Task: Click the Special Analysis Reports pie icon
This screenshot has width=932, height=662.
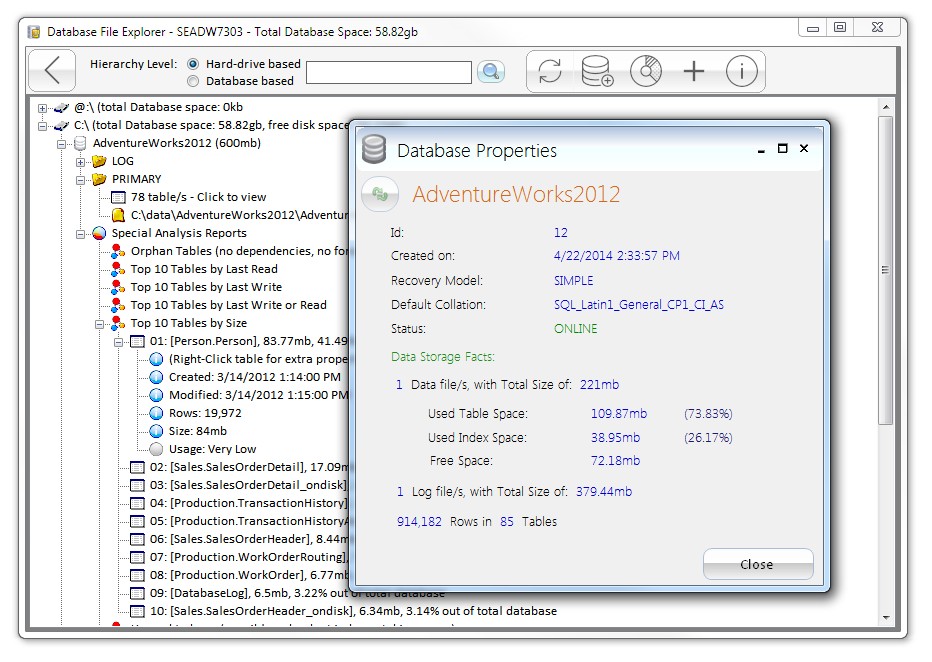Action: (99, 233)
